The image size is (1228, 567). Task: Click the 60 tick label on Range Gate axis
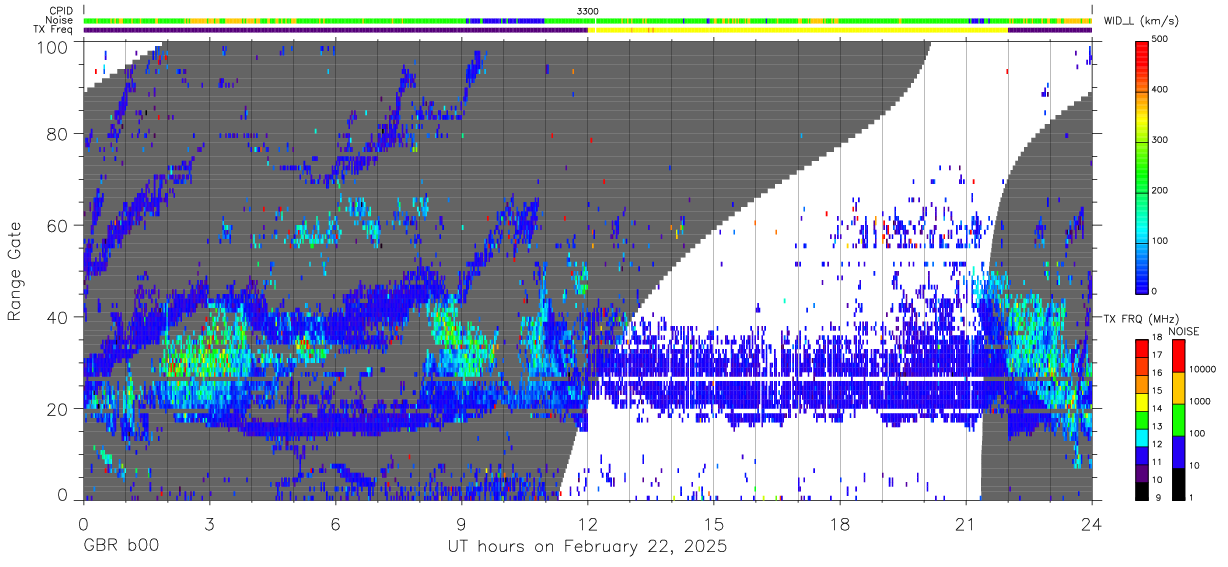[59, 226]
